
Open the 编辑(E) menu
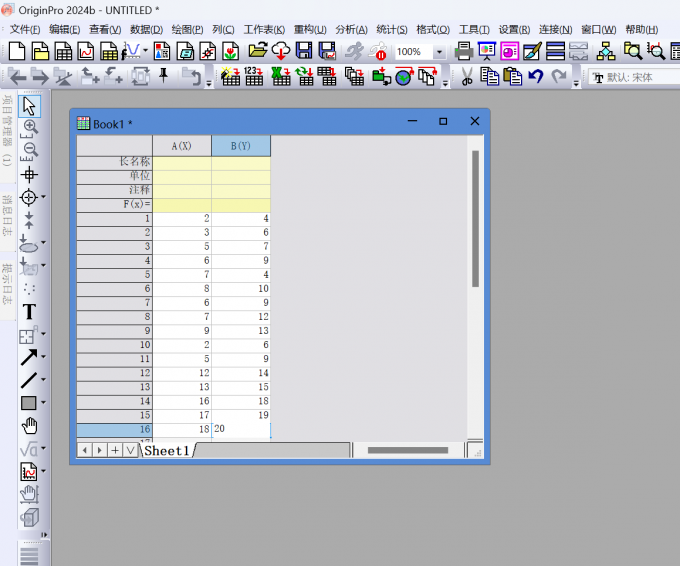[x=65, y=29]
